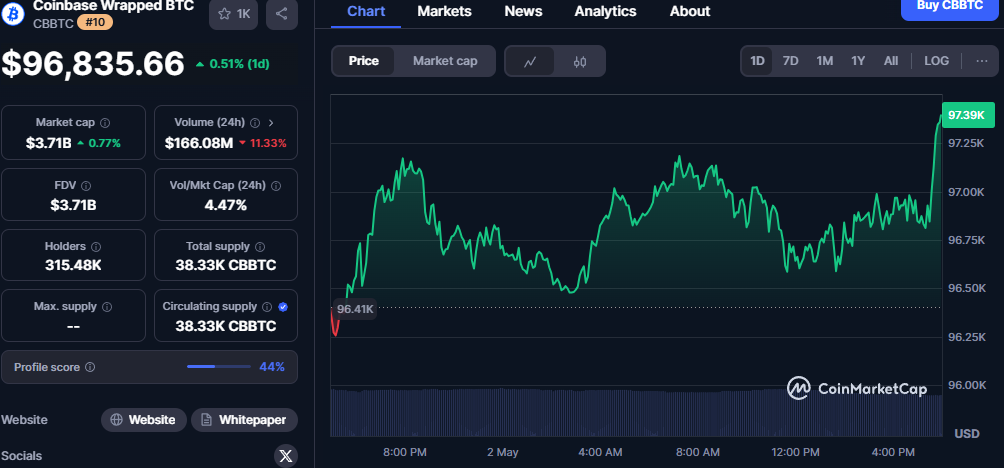Click the 96.41K opening price label
The width and height of the screenshot is (1004, 468).
[x=355, y=309]
